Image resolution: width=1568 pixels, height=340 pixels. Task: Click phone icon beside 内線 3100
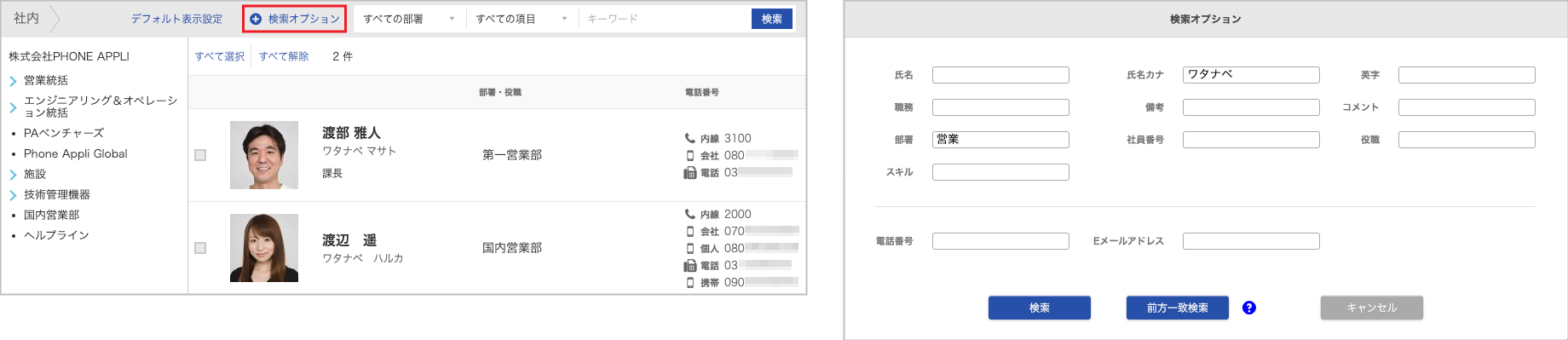coord(690,138)
